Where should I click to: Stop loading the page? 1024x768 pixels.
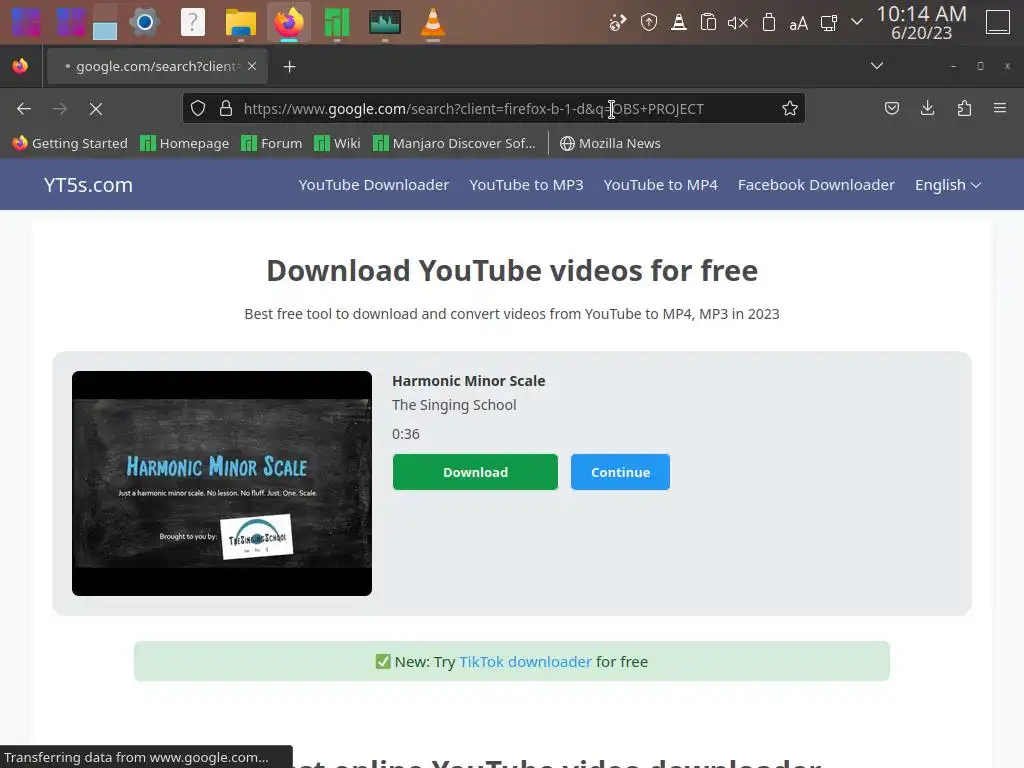pos(96,108)
